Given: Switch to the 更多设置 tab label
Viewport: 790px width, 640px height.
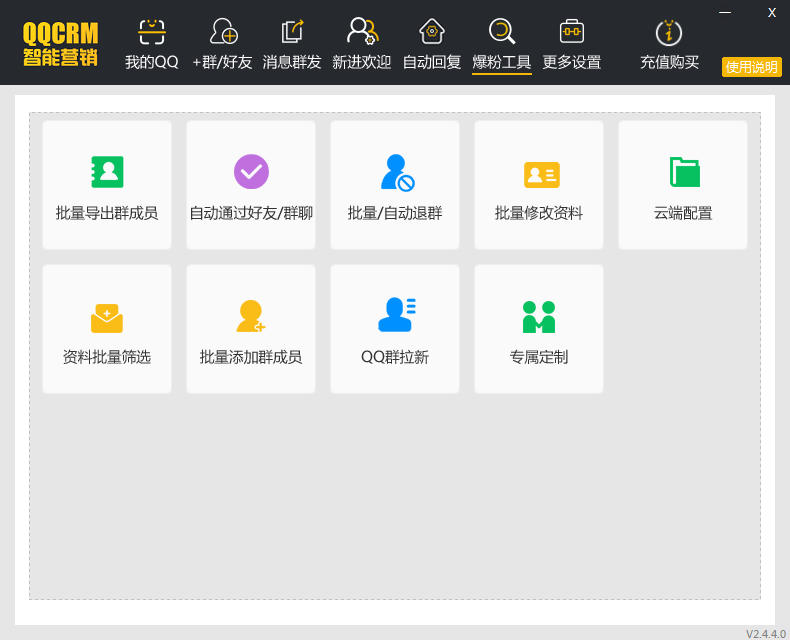Looking at the screenshot, I should pyautogui.click(x=572, y=62).
